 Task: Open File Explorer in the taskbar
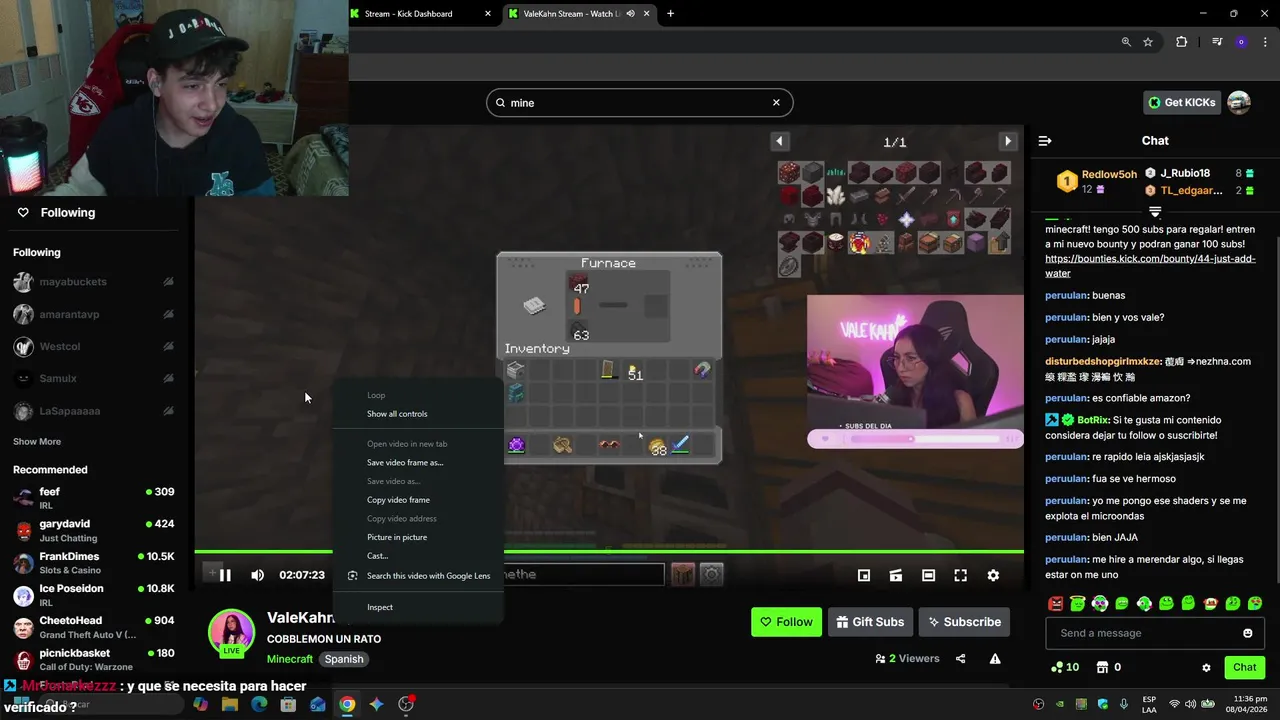[230, 704]
